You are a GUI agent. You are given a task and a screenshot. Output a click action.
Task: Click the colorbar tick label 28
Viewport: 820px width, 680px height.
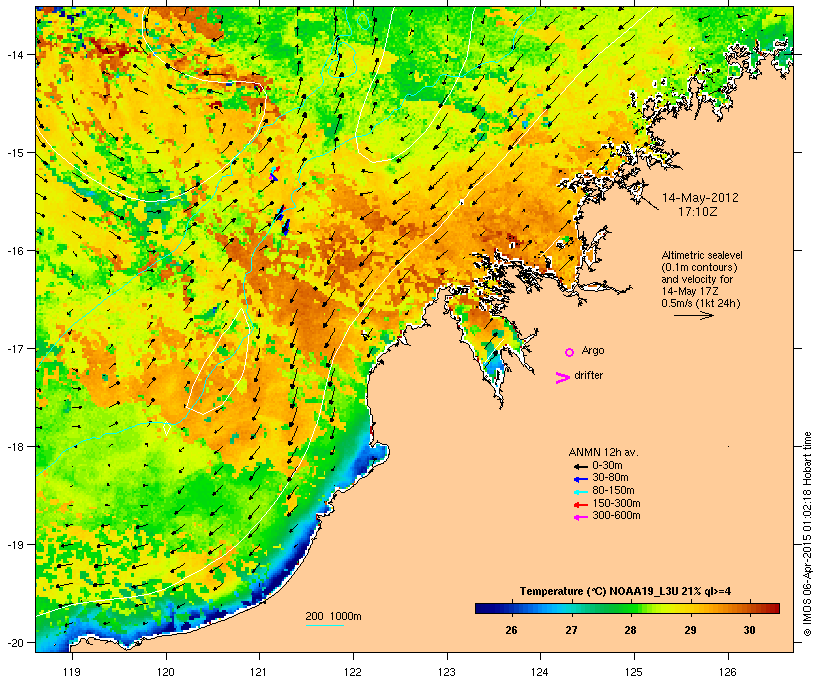tap(630, 630)
